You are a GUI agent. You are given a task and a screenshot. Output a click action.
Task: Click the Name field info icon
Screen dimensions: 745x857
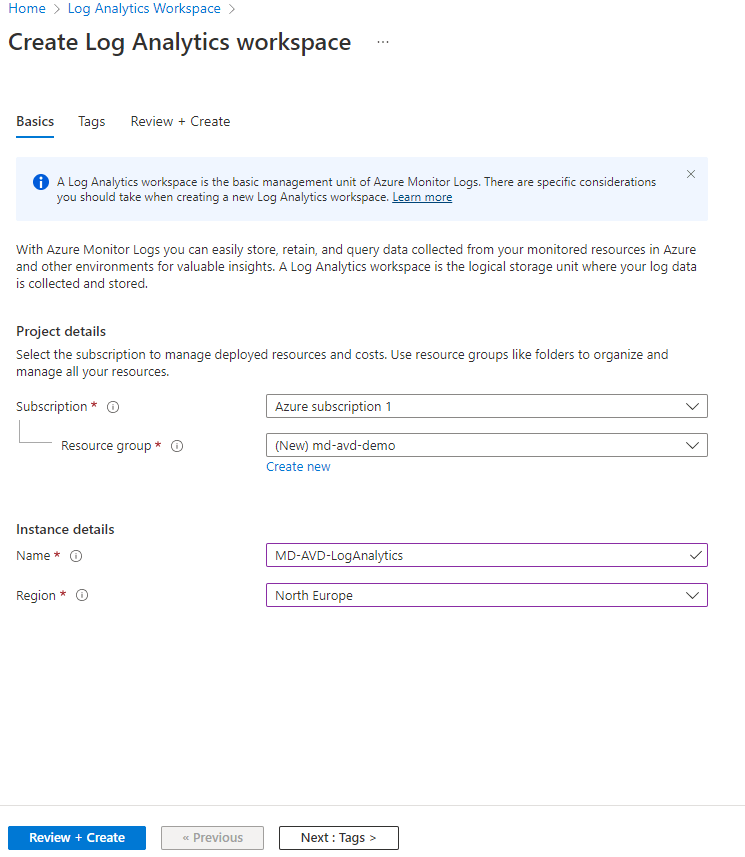pos(76,556)
